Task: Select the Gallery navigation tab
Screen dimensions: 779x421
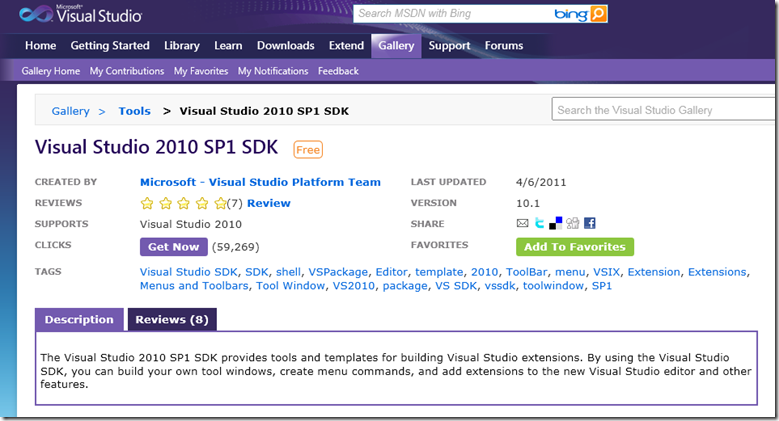Action: point(396,46)
